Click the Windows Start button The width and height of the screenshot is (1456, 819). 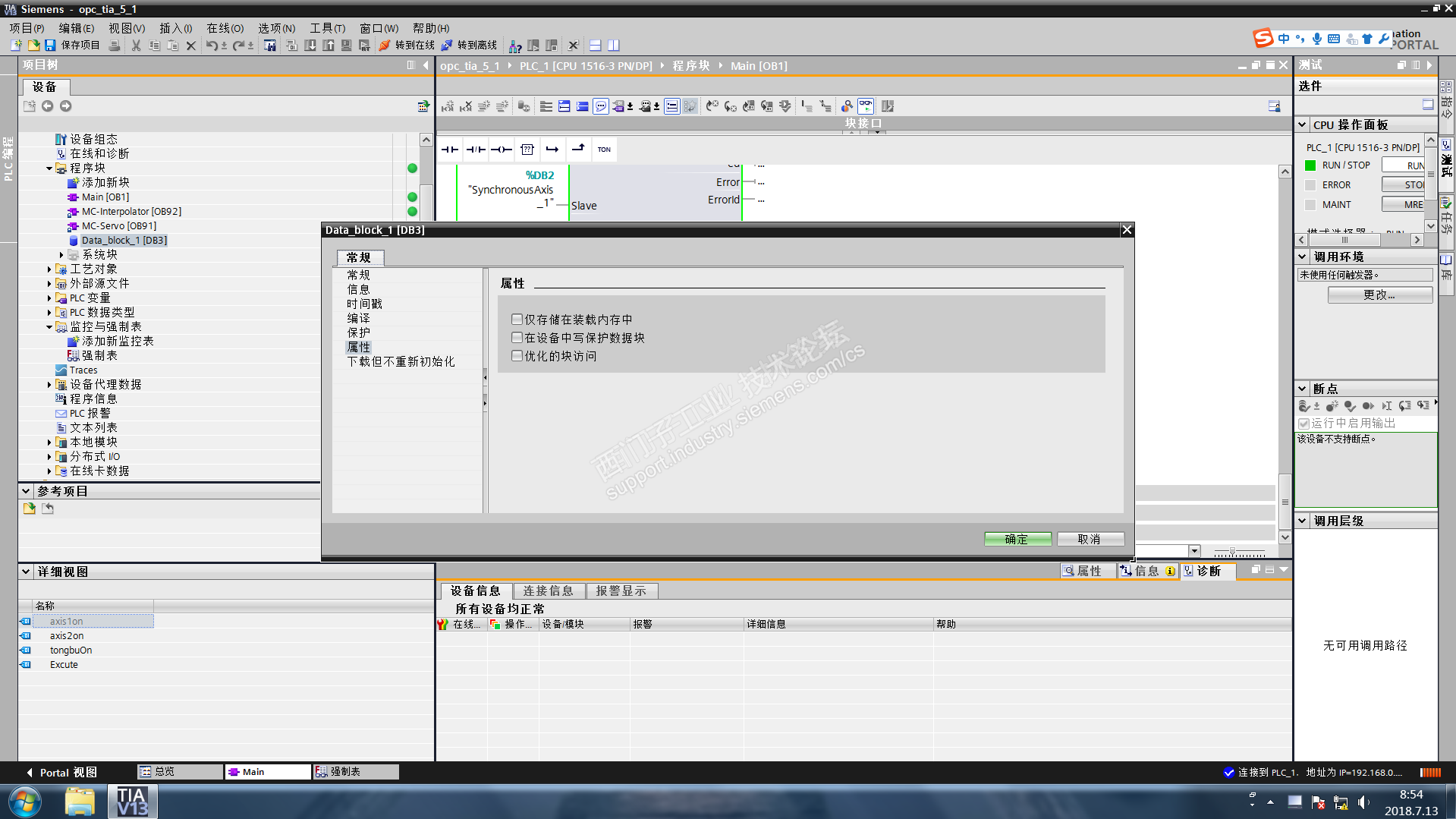(25, 802)
